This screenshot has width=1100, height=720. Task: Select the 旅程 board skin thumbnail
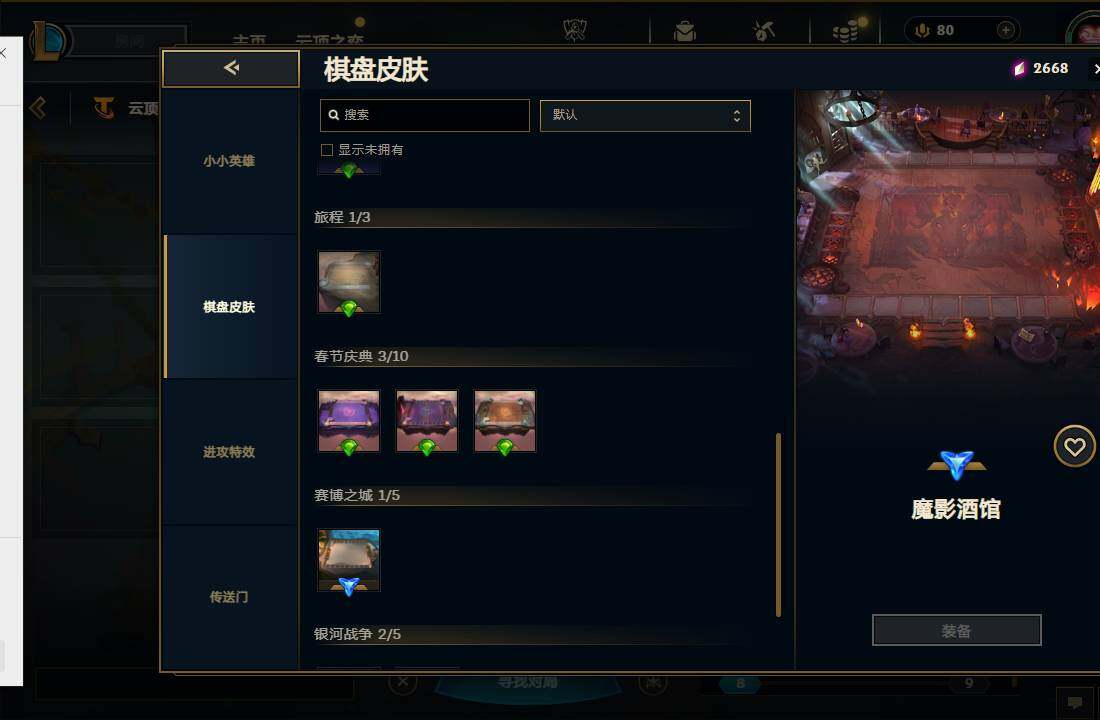pos(349,282)
